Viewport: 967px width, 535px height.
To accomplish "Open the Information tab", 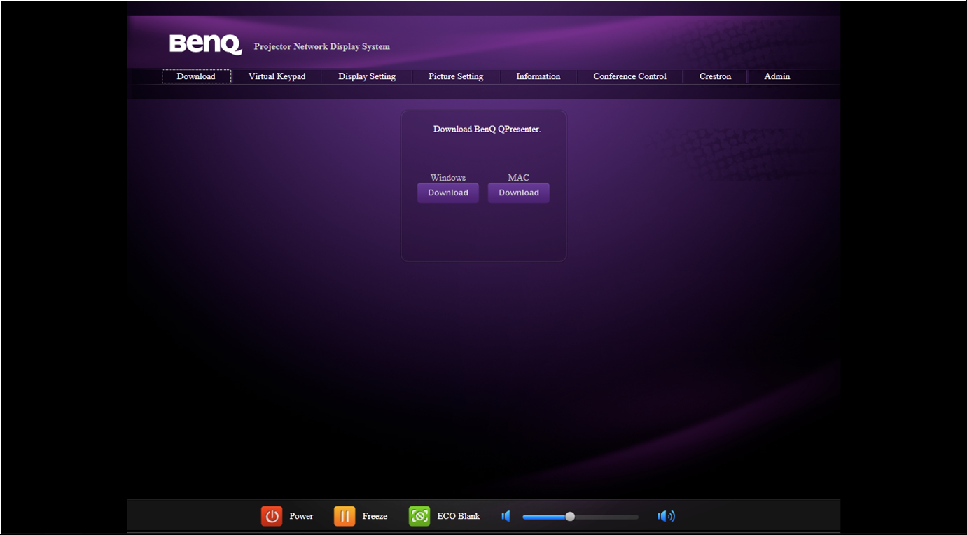I will coord(538,76).
